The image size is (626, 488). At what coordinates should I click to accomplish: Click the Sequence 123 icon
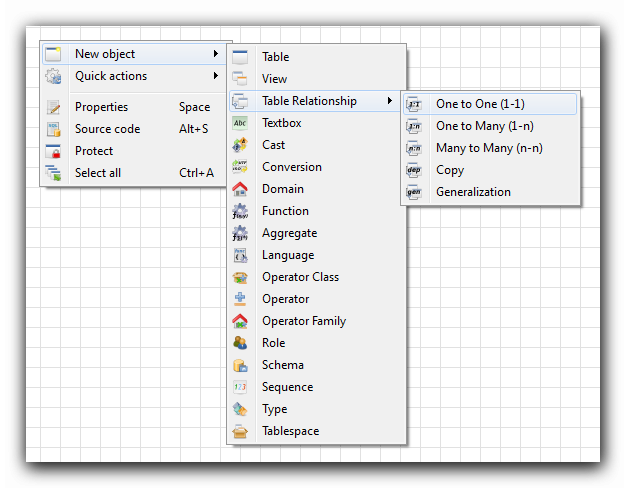pos(240,387)
